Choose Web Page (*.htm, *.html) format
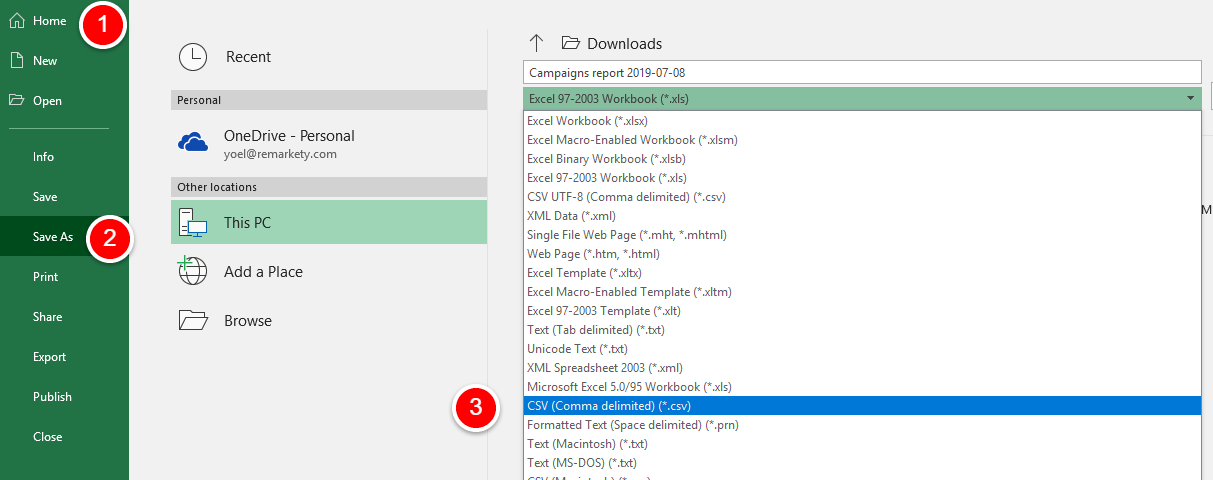Viewport: 1213px width, 480px height. click(861, 253)
